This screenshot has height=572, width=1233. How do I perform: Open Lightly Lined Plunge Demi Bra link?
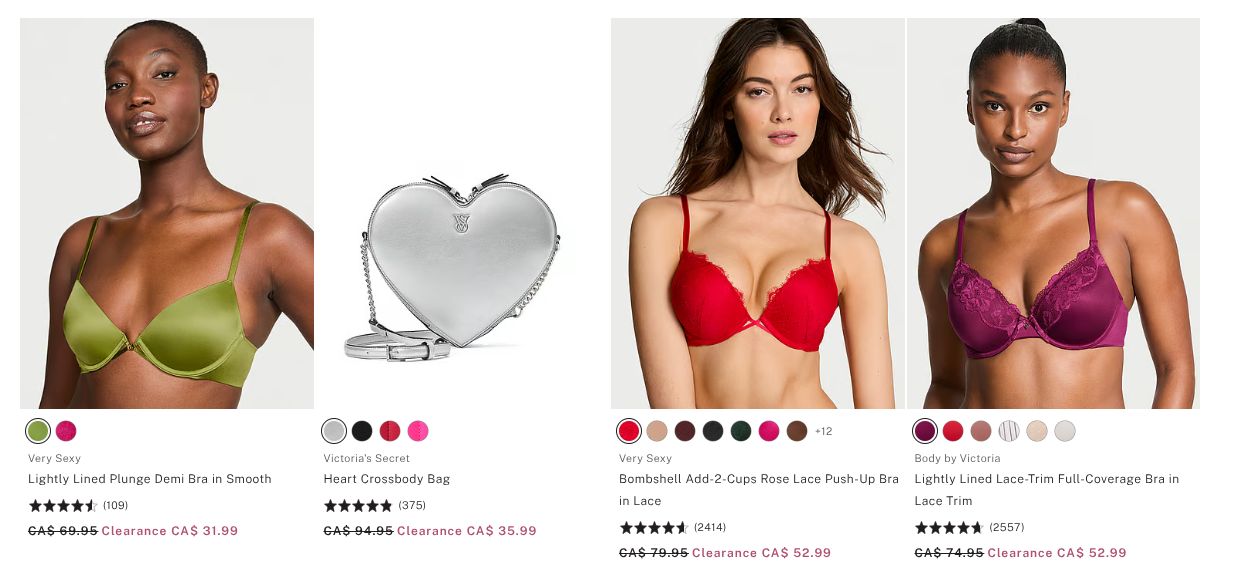point(150,479)
